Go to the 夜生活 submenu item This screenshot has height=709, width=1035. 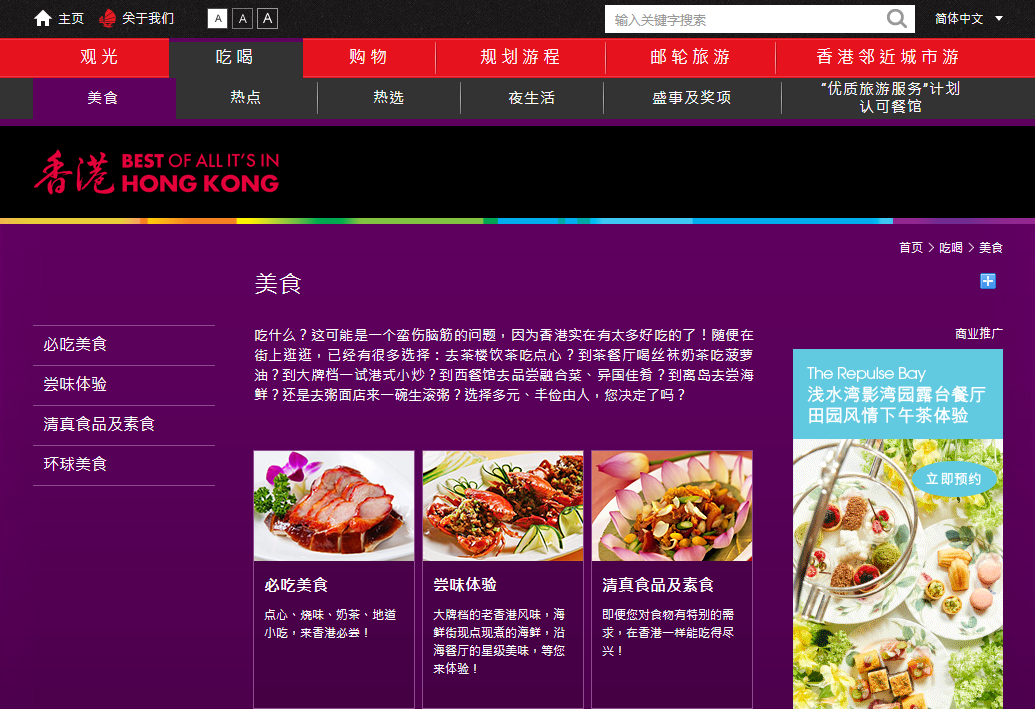click(531, 98)
